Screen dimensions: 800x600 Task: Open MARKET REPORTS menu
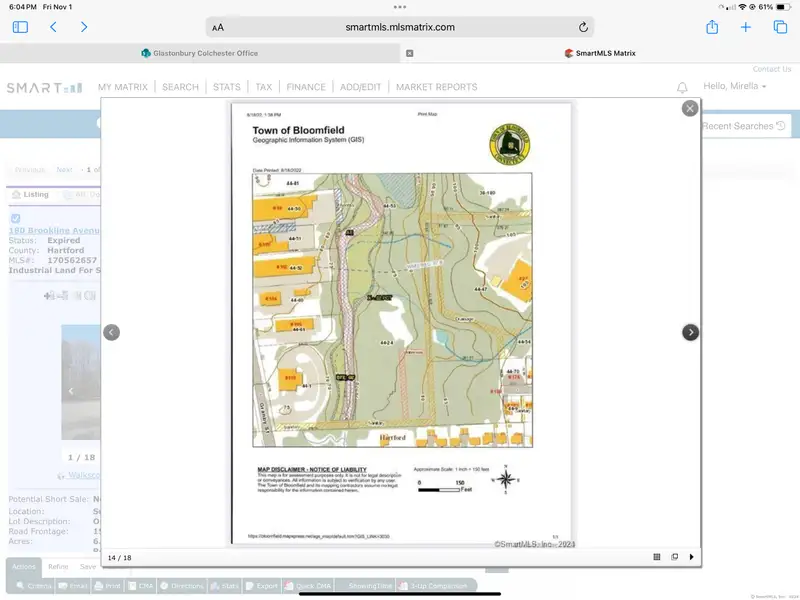pyautogui.click(x=436, y=87)
